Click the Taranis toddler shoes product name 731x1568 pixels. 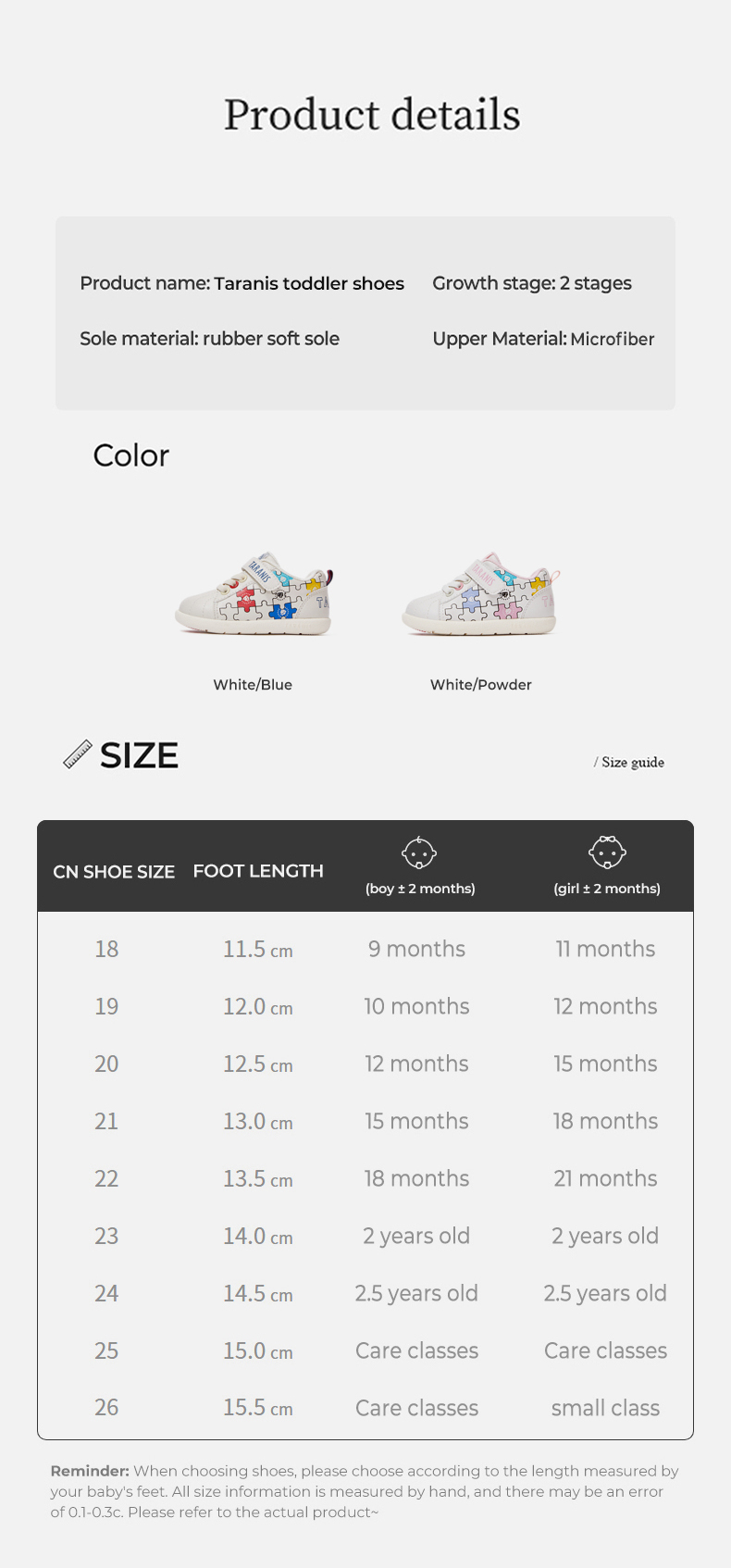pos(309,283)
